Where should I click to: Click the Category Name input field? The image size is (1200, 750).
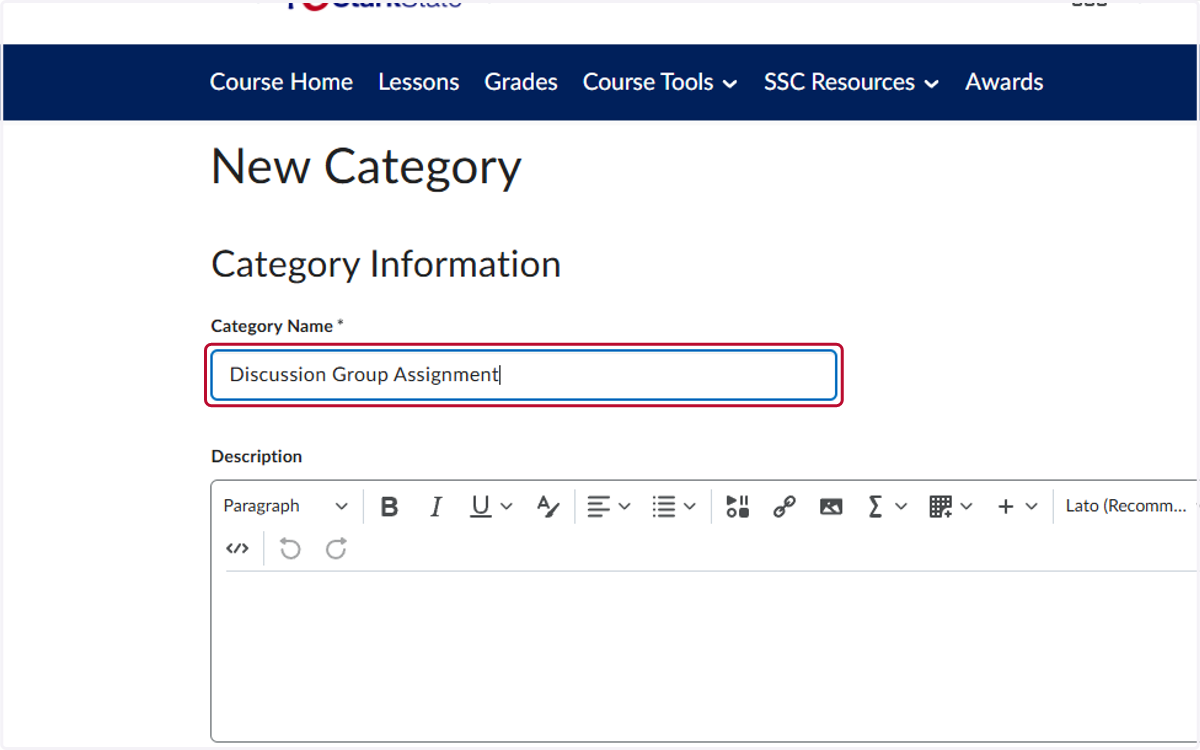[x=524, y=375]
